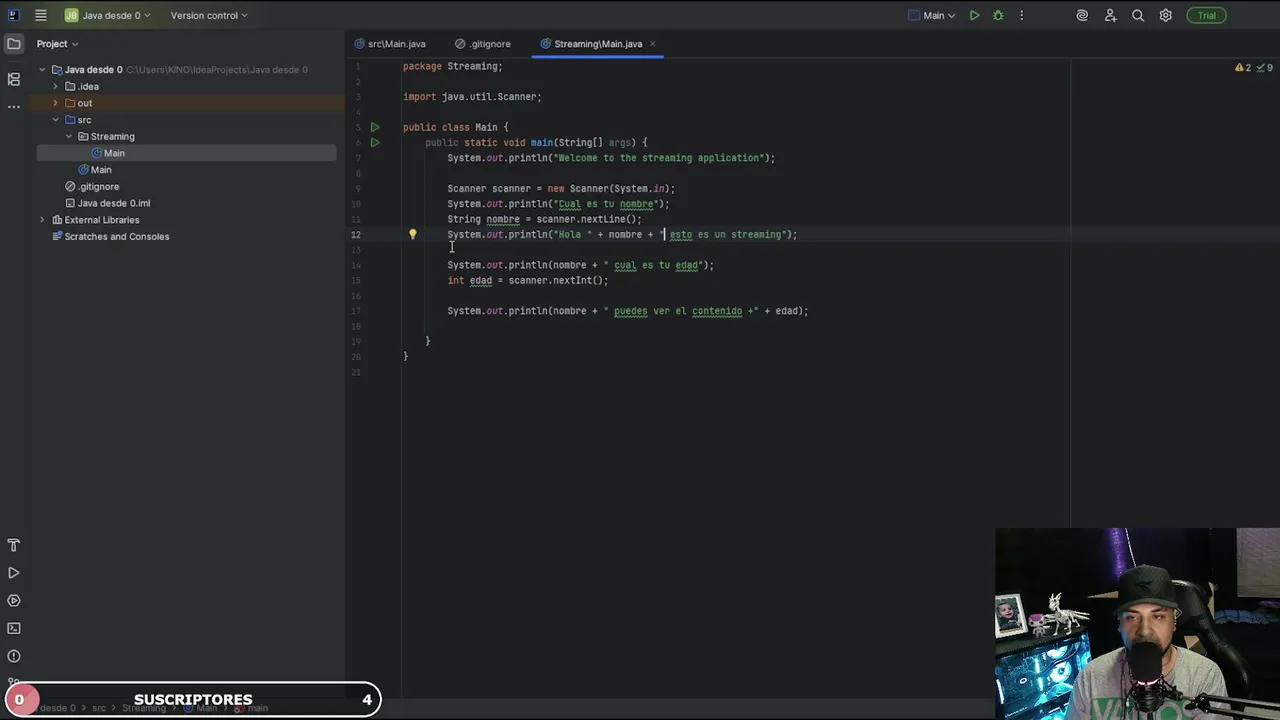Open Search Everywhere magnifier
1280x720 pixels.
[1138, 15]
